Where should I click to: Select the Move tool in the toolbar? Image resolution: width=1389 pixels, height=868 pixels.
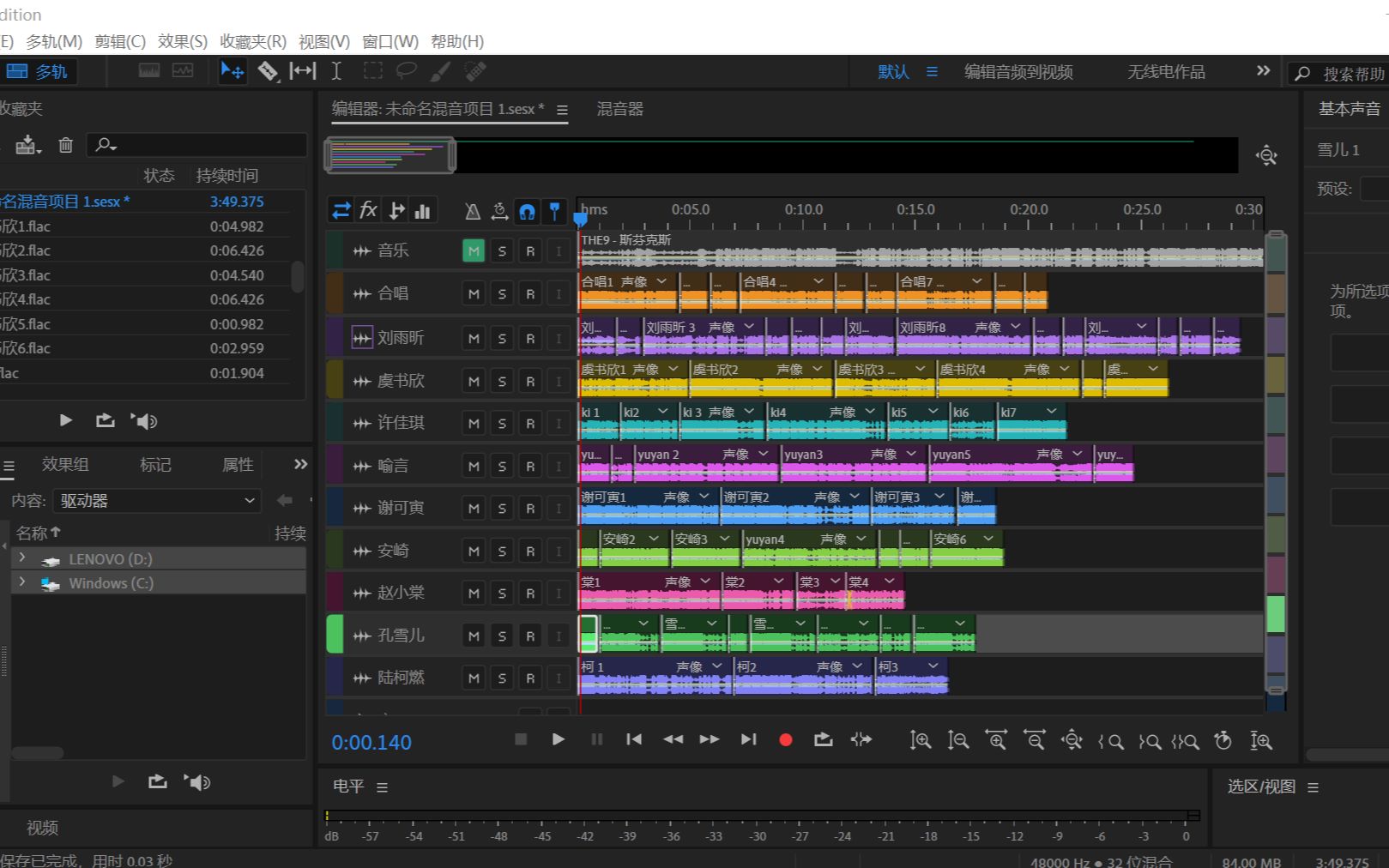click(232, 71)
